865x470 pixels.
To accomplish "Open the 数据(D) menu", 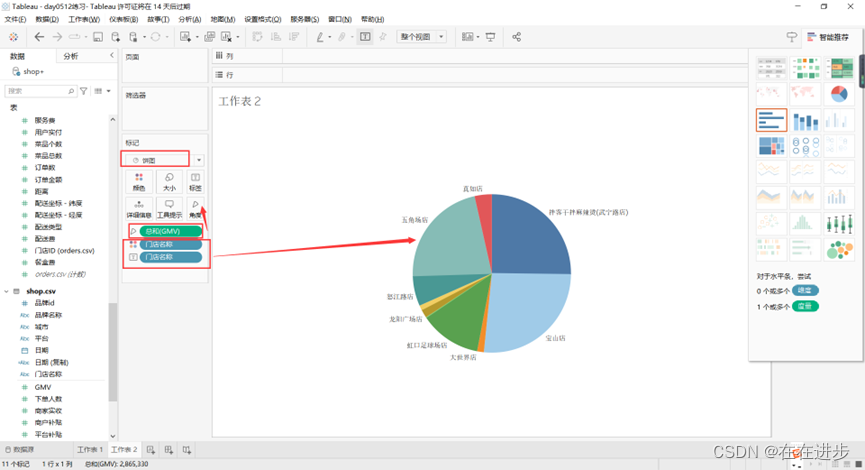I will (47, 19).
